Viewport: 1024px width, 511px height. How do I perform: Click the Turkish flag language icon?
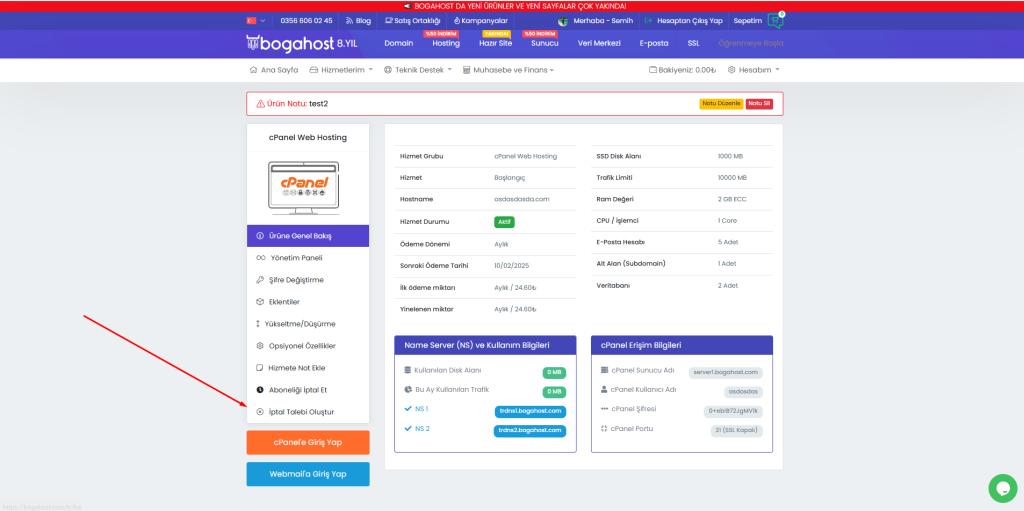click(x=251, y=20)
